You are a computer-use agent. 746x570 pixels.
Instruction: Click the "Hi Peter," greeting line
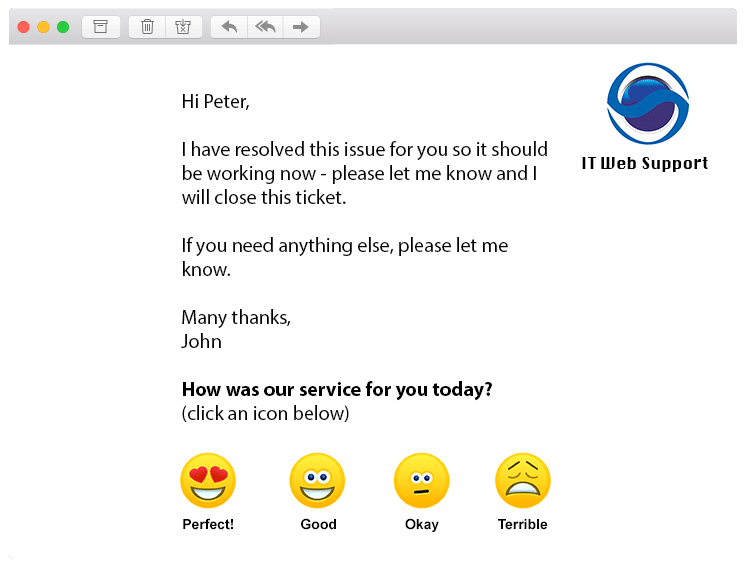click(x=216, y=101)
